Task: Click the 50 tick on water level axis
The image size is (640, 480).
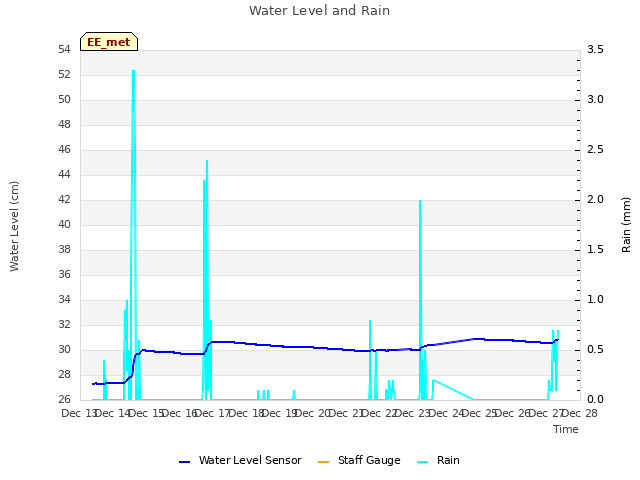Action: pyautogui.click(x=64, y=100)
